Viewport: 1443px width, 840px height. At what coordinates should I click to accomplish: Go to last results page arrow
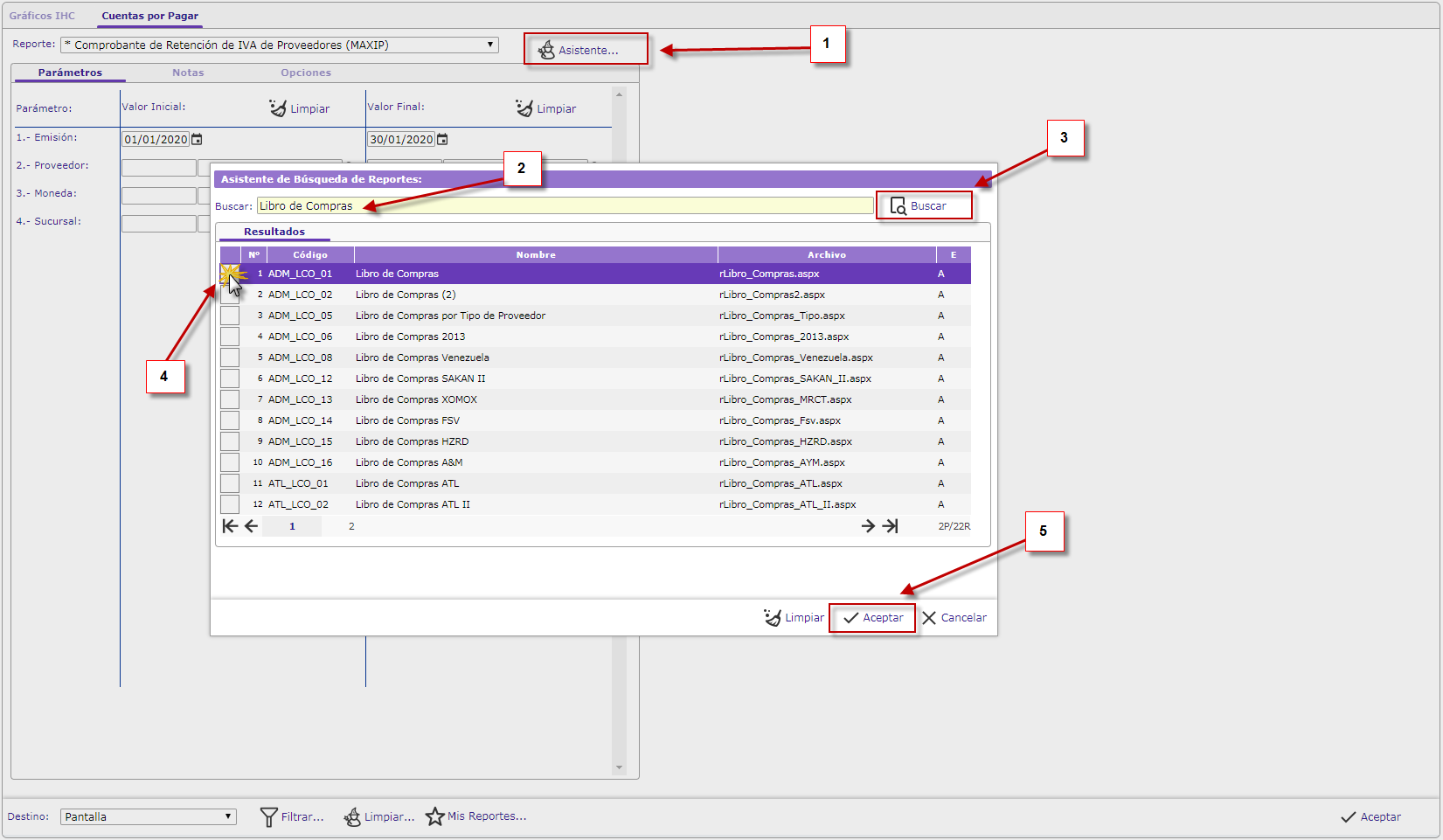tap(891, 526)
